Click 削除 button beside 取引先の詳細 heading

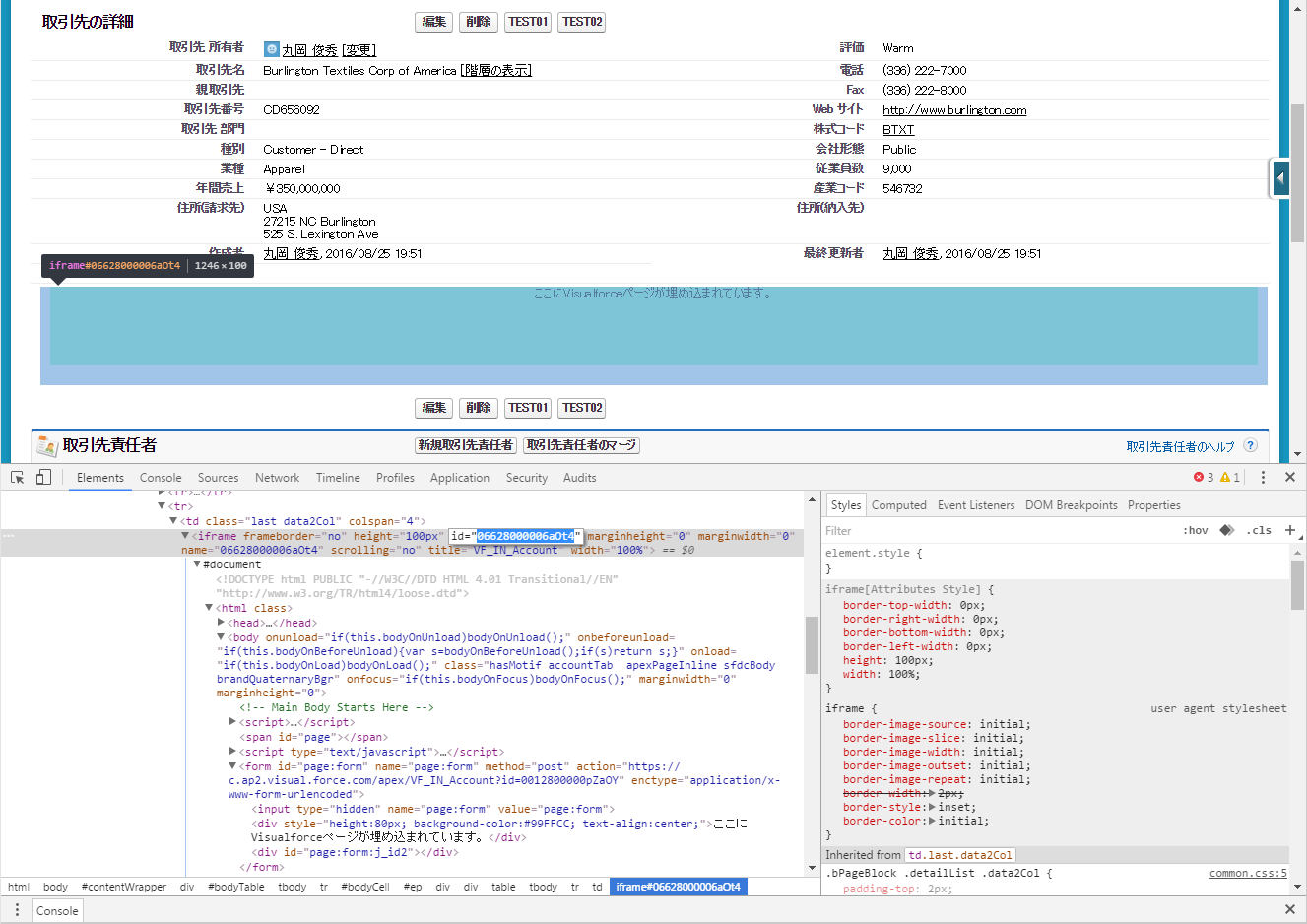point(478,22)
